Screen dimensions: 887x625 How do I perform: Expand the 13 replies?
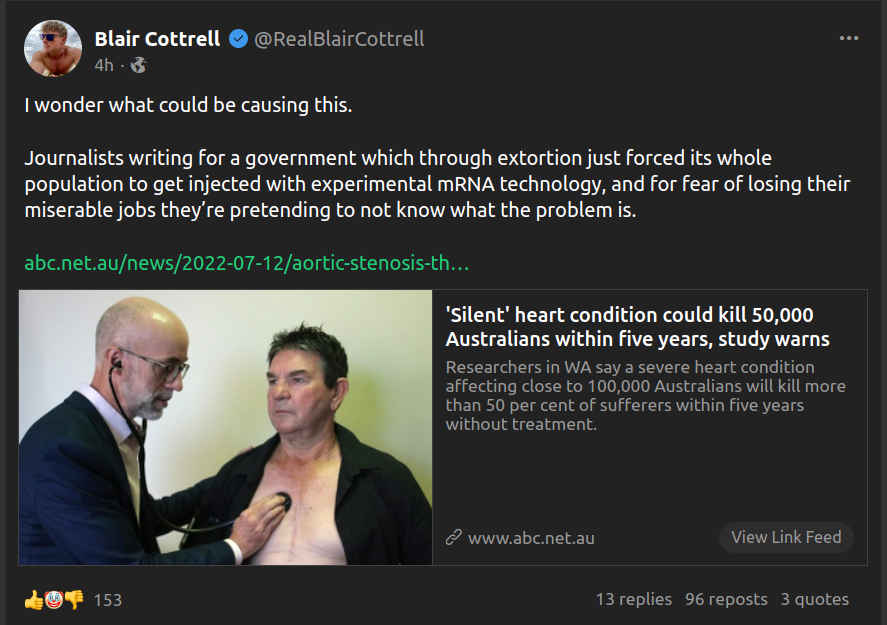(x=634, y=599)
